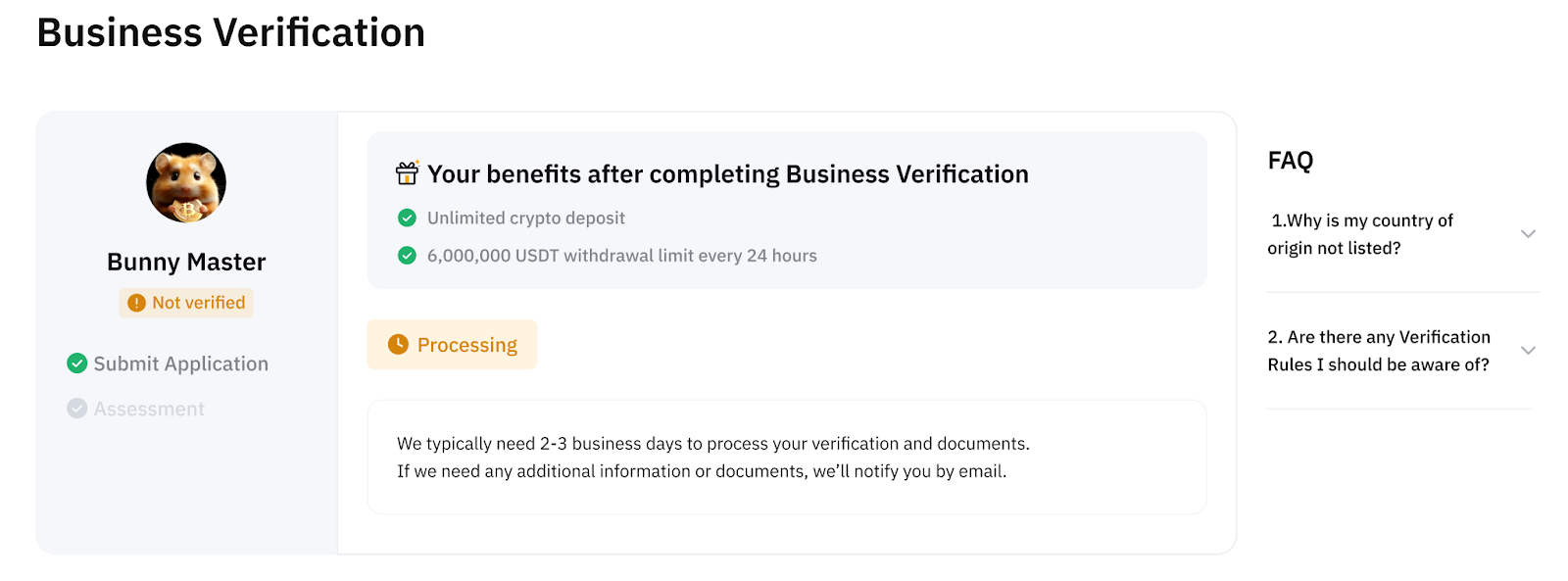Expand the Verification Rules FAQ chevron
This screenshot has height=581, width=1568.
click(x=1527, y=351)
